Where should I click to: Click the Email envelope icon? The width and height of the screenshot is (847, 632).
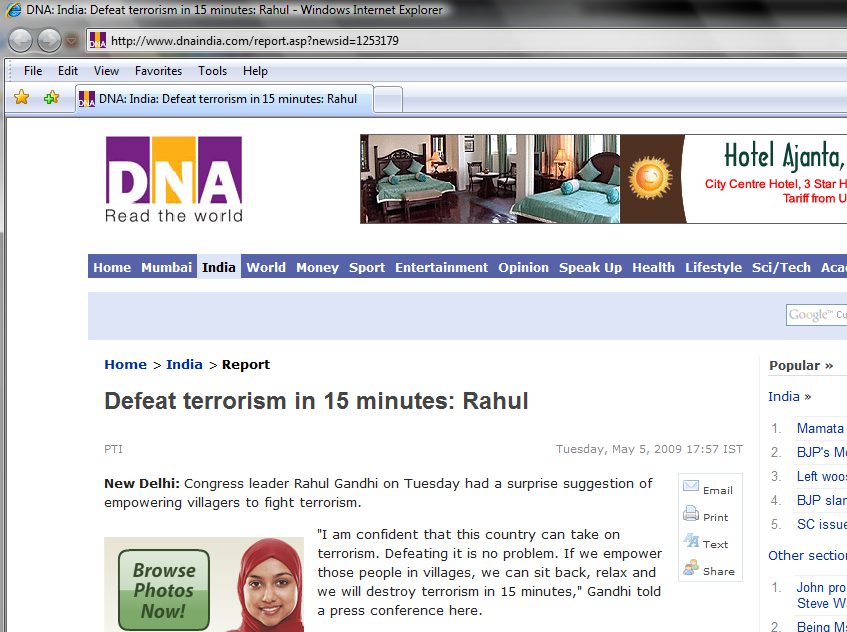point(691,486)
